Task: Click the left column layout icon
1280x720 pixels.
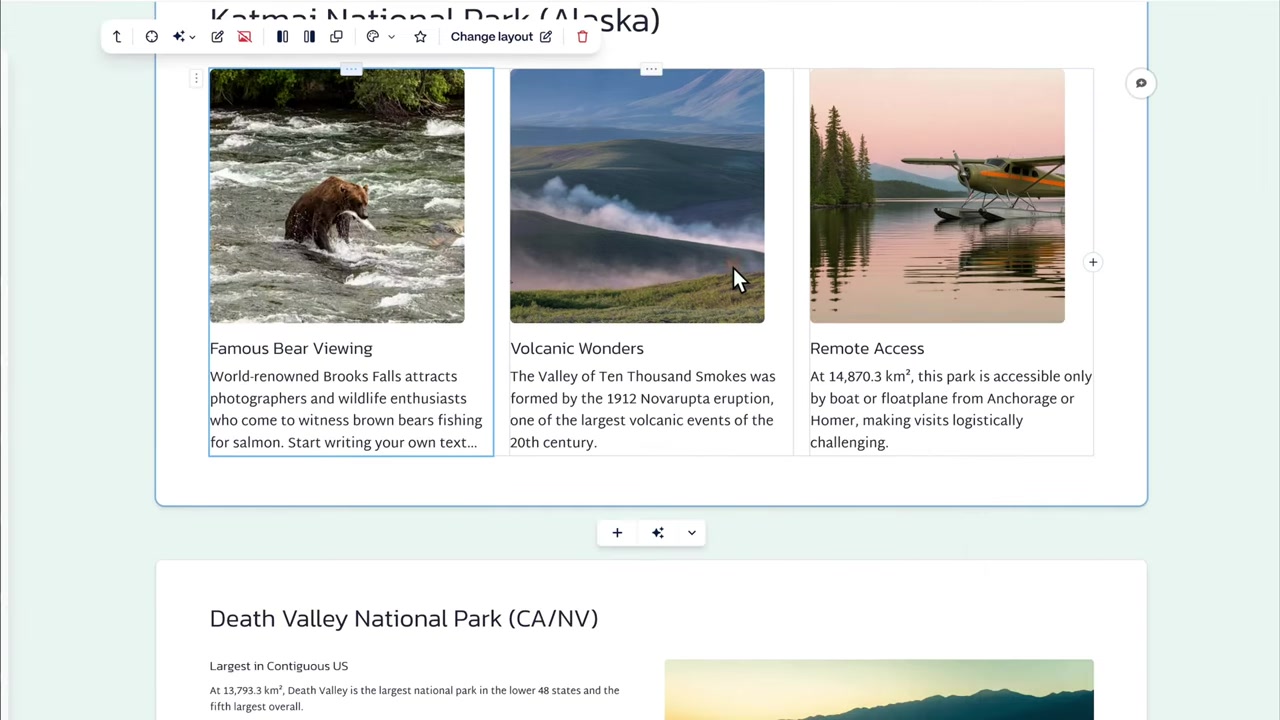Action: click(282, 37)
